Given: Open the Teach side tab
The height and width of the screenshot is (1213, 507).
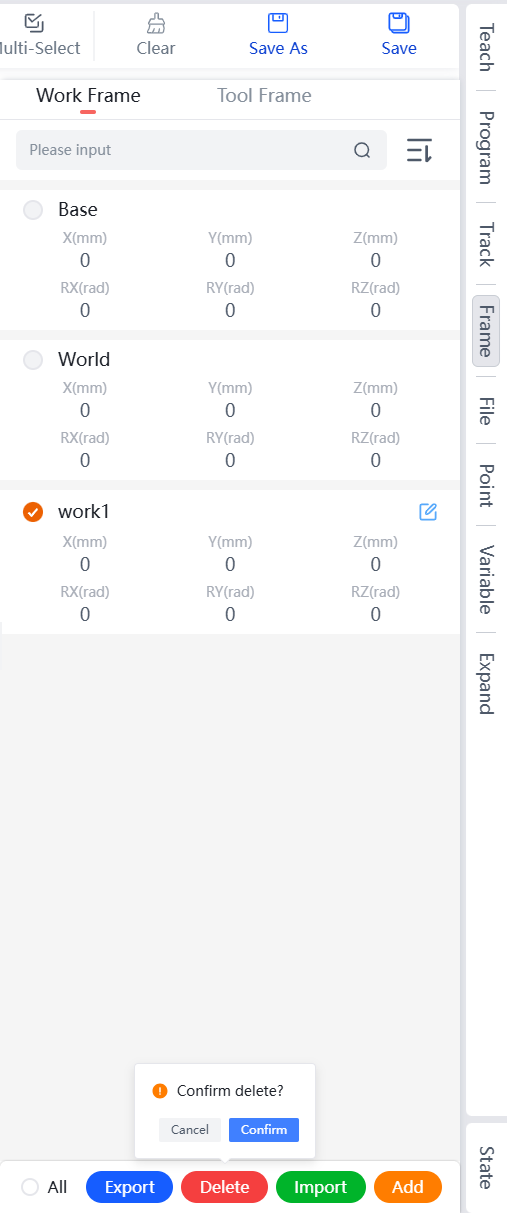Looking at the screenshot, I should 485,47.
